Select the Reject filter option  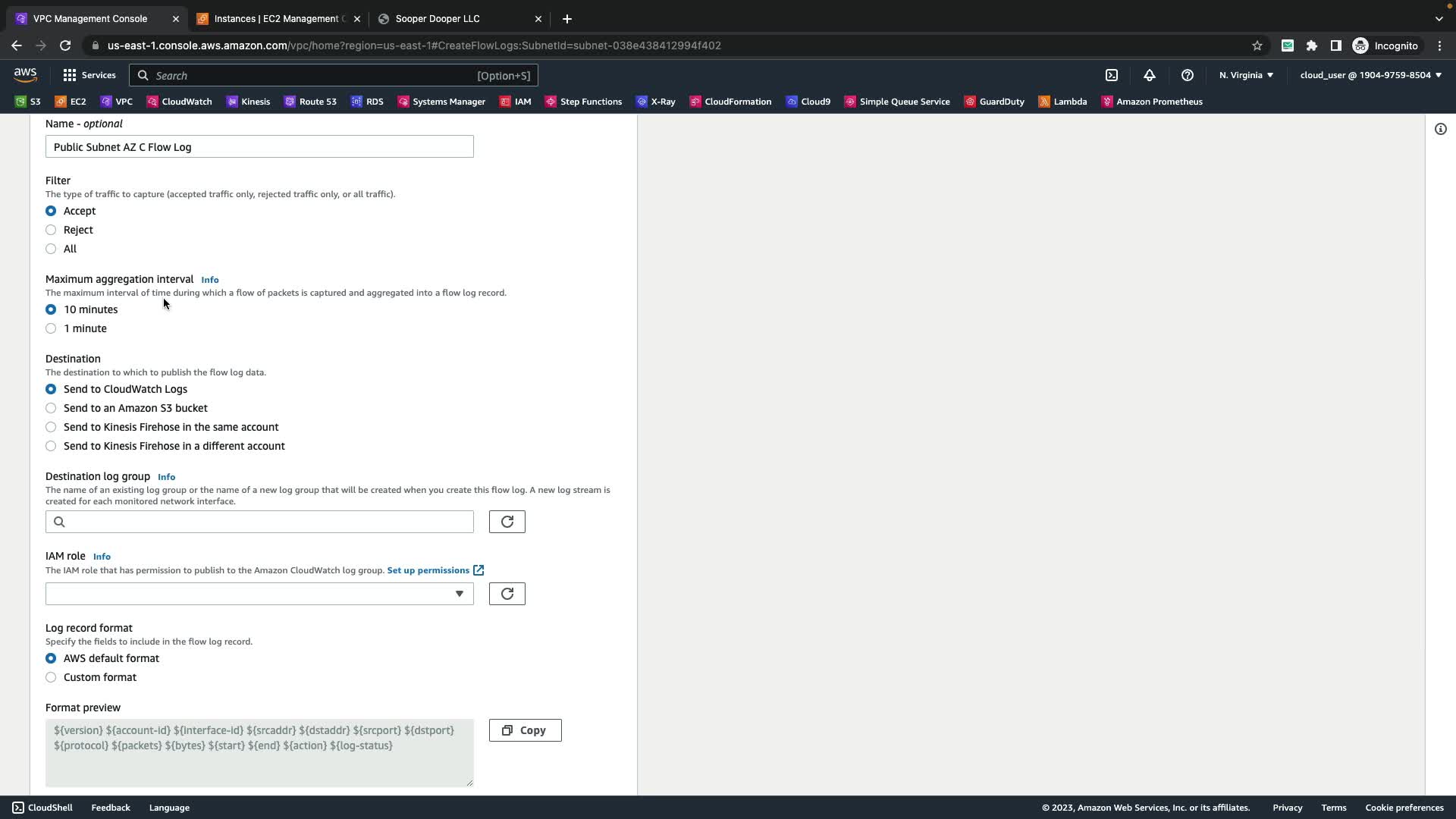coord(51,230)
